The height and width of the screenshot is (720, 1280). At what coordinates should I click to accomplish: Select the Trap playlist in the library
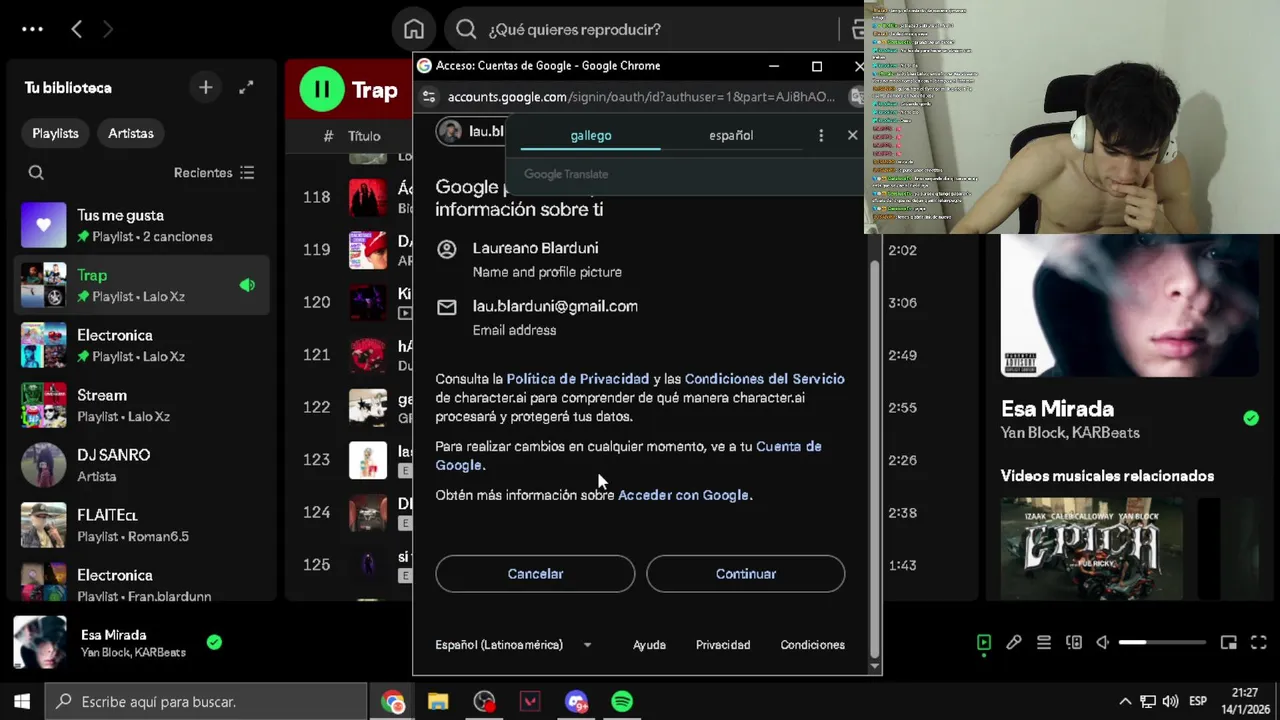(142, 285)
